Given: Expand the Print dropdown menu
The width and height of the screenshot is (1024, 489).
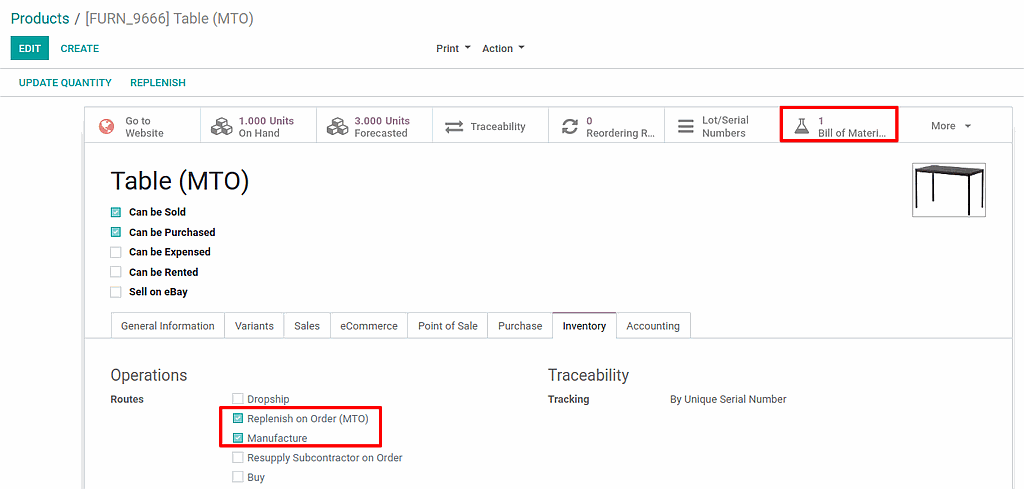Looking at the screenshot, I should 453,48.
